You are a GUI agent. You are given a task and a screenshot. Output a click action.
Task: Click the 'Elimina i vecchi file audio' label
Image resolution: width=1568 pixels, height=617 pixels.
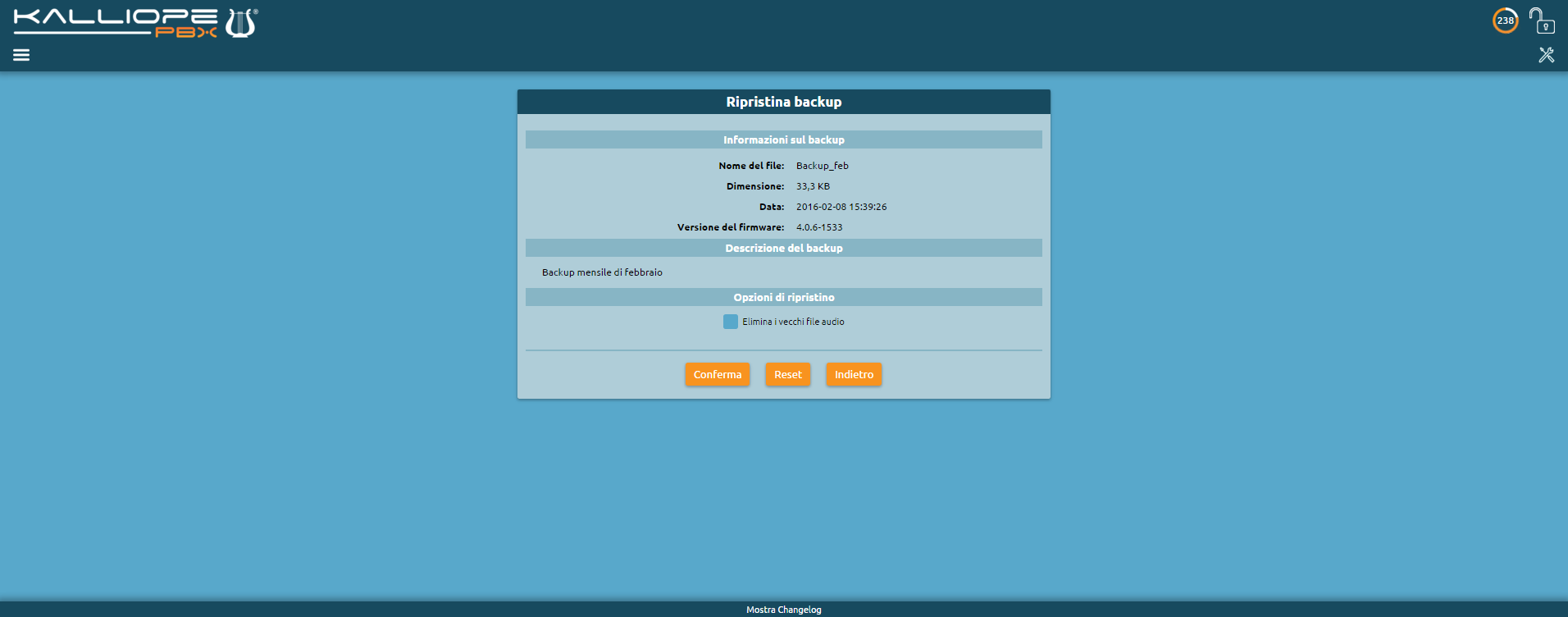point(793,322)
